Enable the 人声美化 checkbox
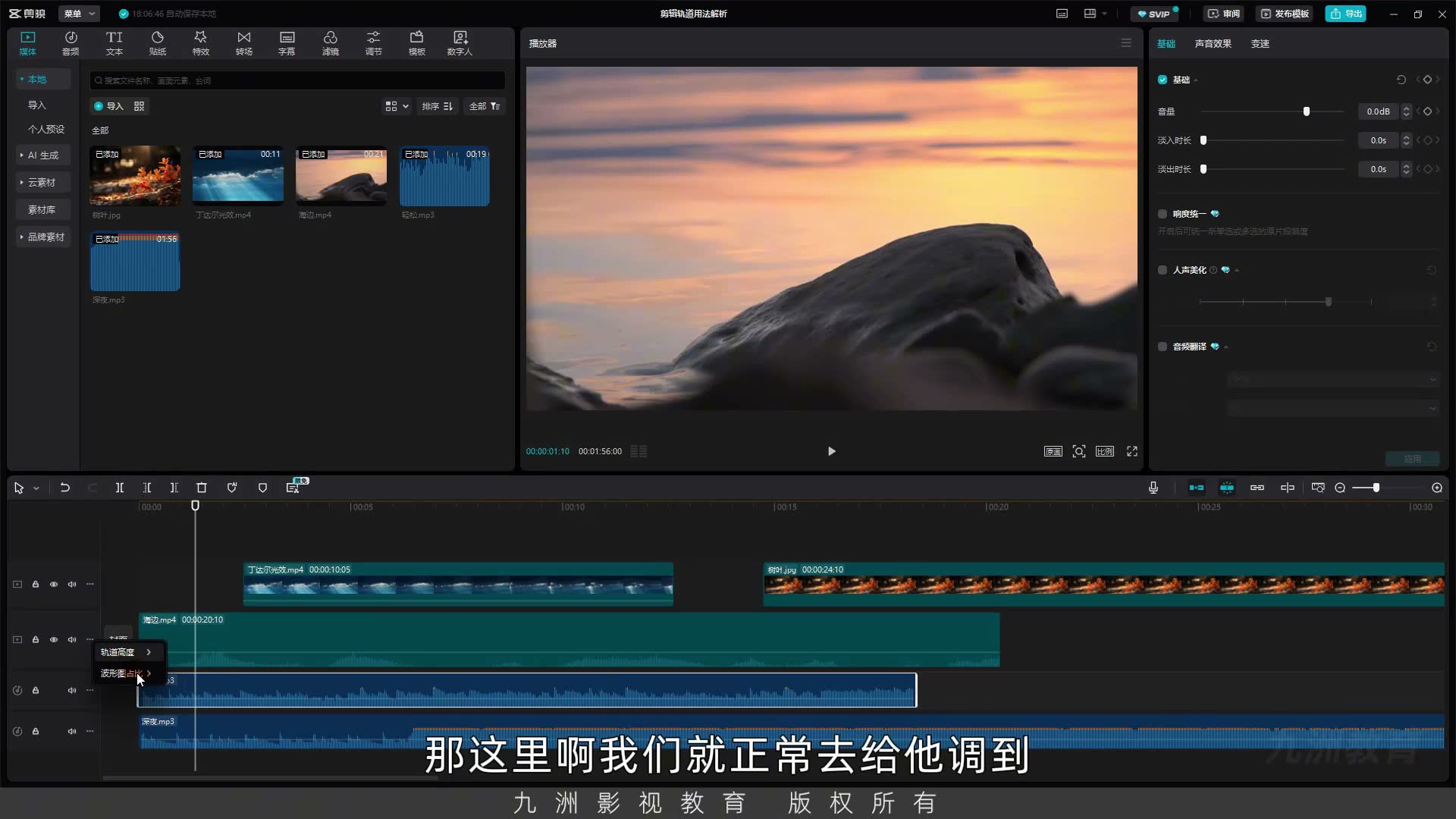 click(x=1163, y=270)
